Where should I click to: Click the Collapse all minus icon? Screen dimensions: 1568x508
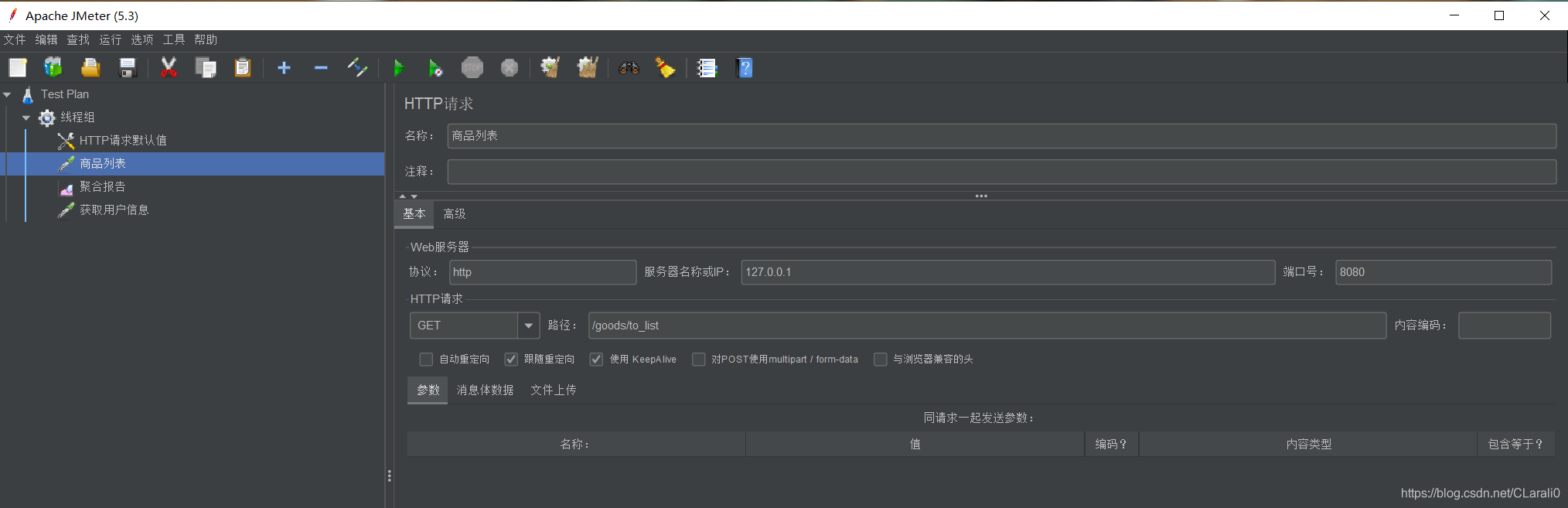tap(321, 68)
